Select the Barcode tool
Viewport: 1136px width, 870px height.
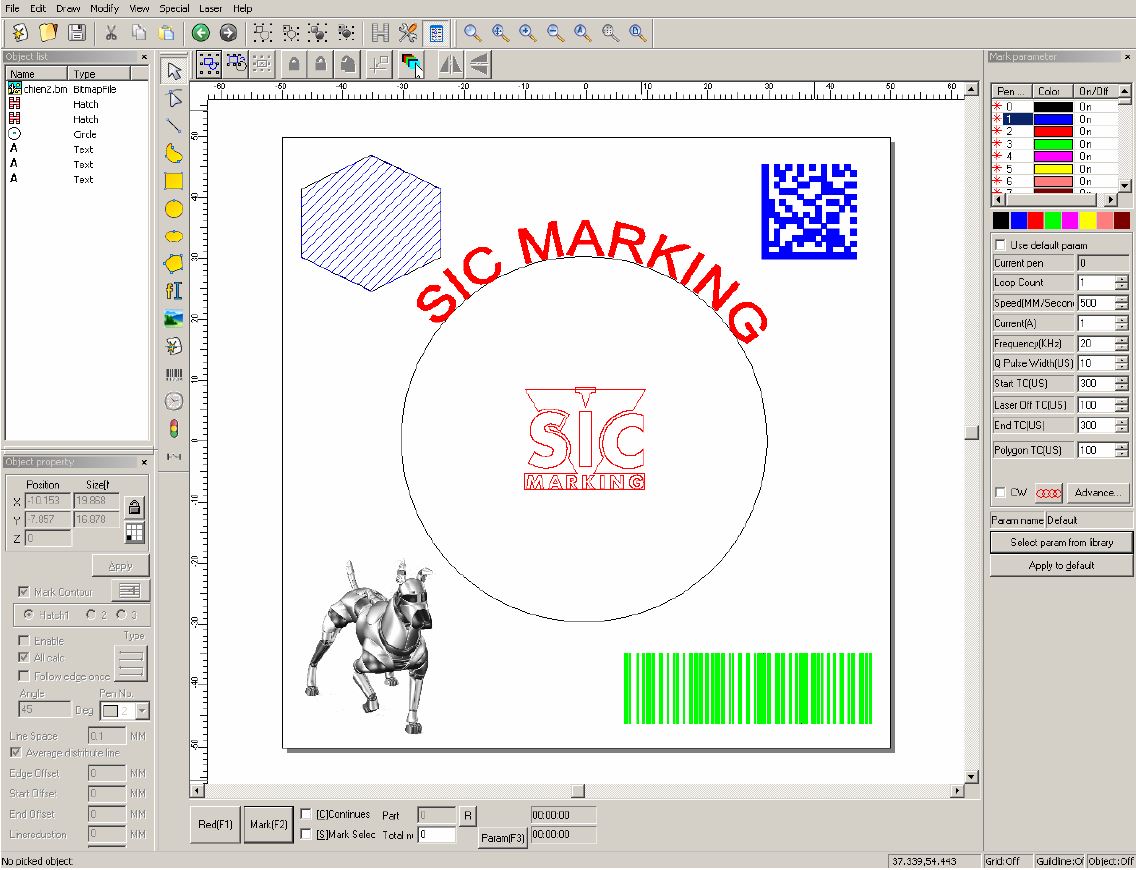coord(174,374)
